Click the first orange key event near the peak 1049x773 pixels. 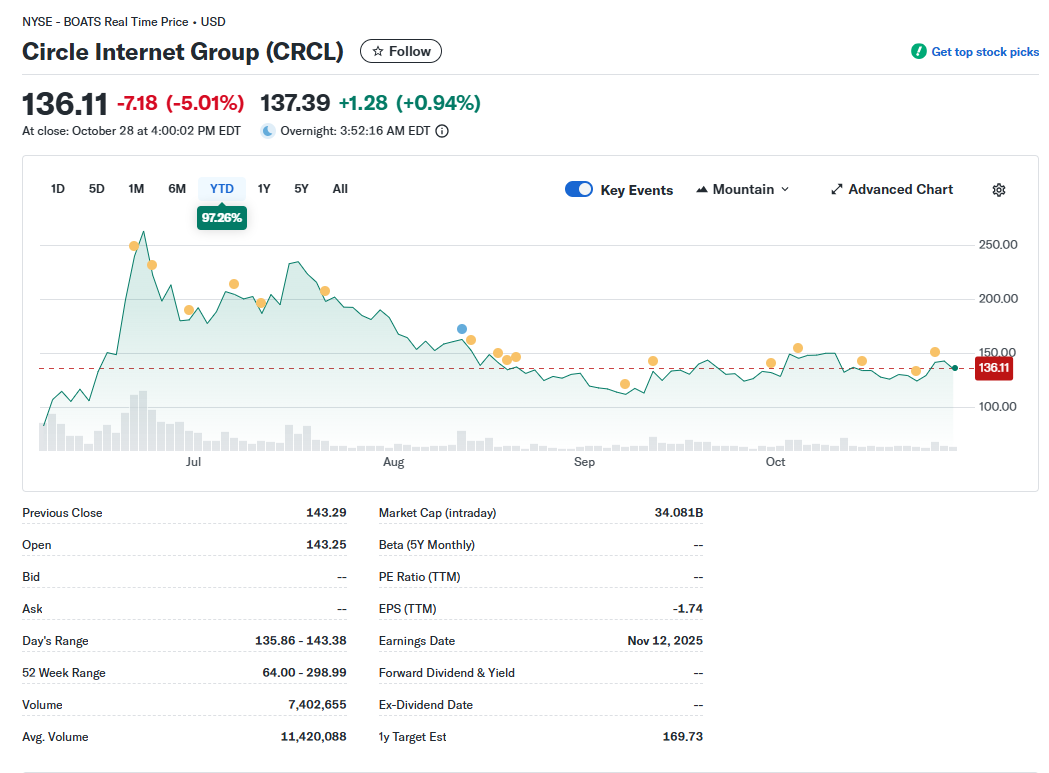pyautogui.click(x=134, y=246)
